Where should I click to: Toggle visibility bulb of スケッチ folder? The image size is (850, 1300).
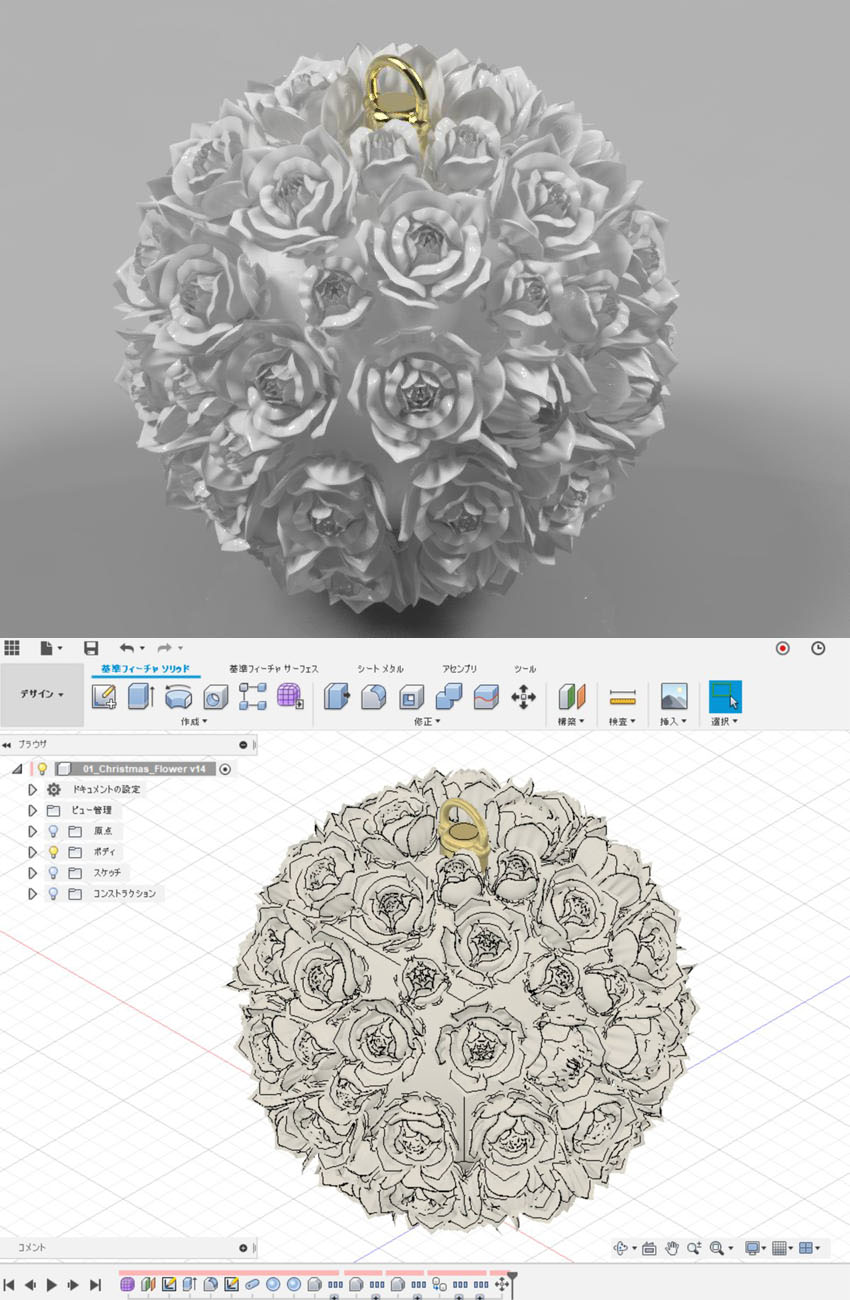point(53,873)
